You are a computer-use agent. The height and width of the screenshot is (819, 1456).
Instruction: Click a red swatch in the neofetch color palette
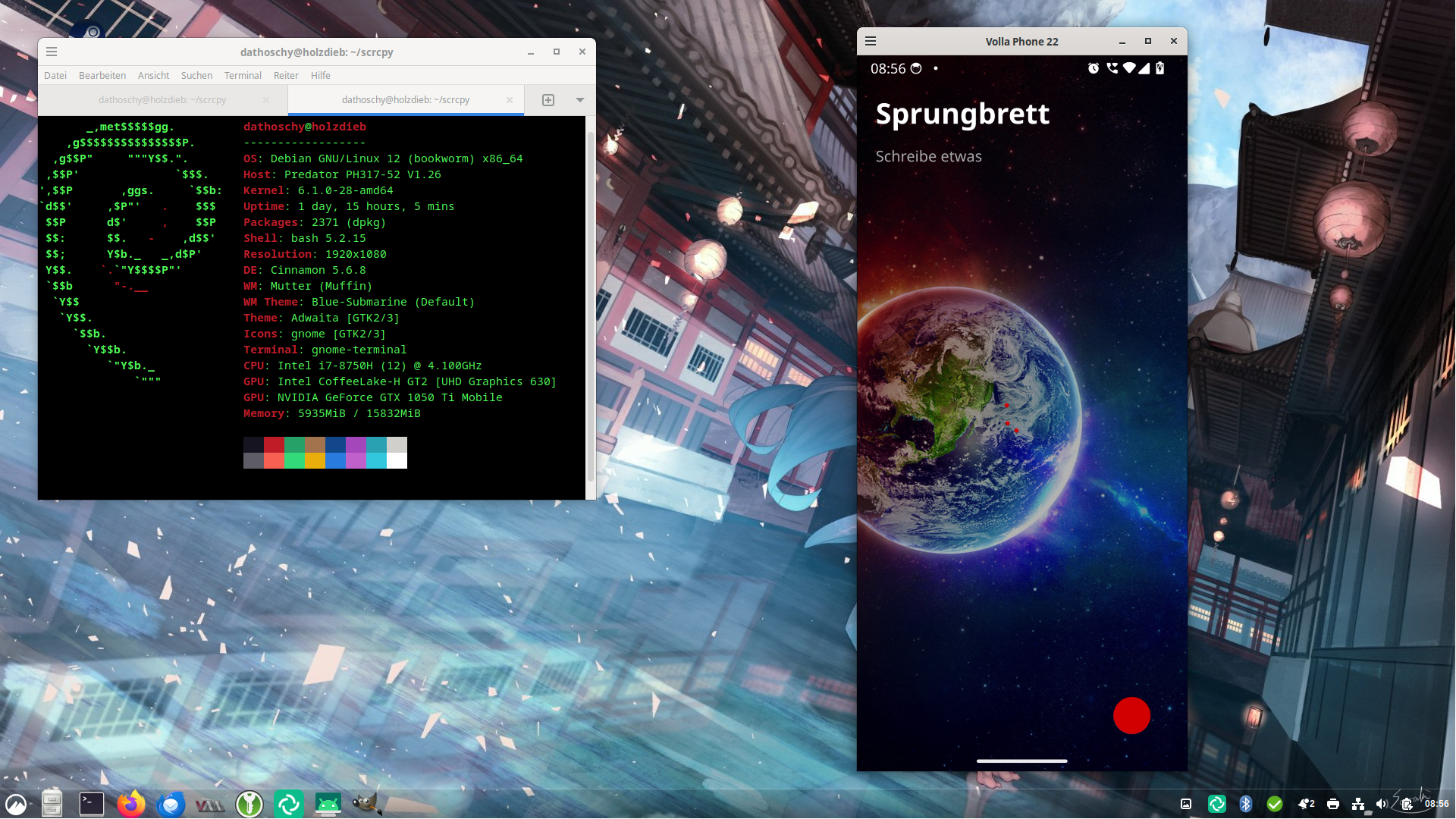pyautogui.click(x=275, y=446)
